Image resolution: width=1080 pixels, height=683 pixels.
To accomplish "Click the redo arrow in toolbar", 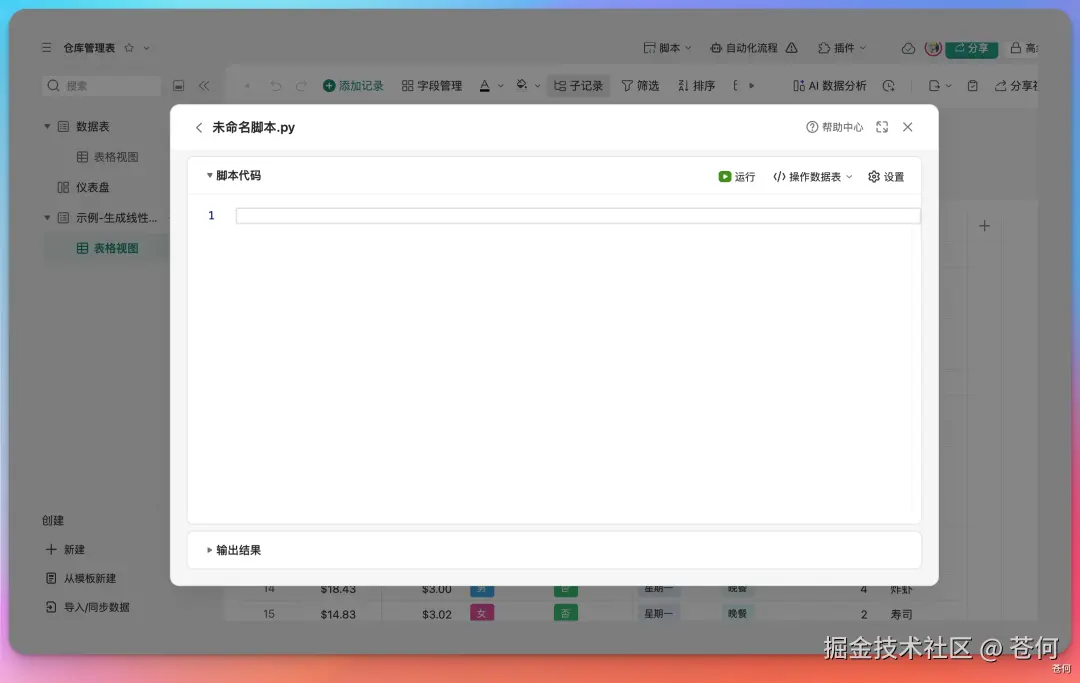I will pos(301,85).
